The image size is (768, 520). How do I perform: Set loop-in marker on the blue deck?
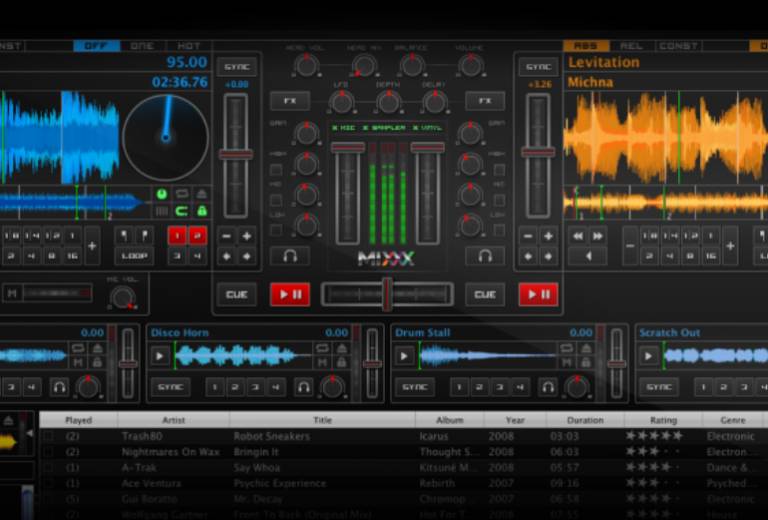124,236
